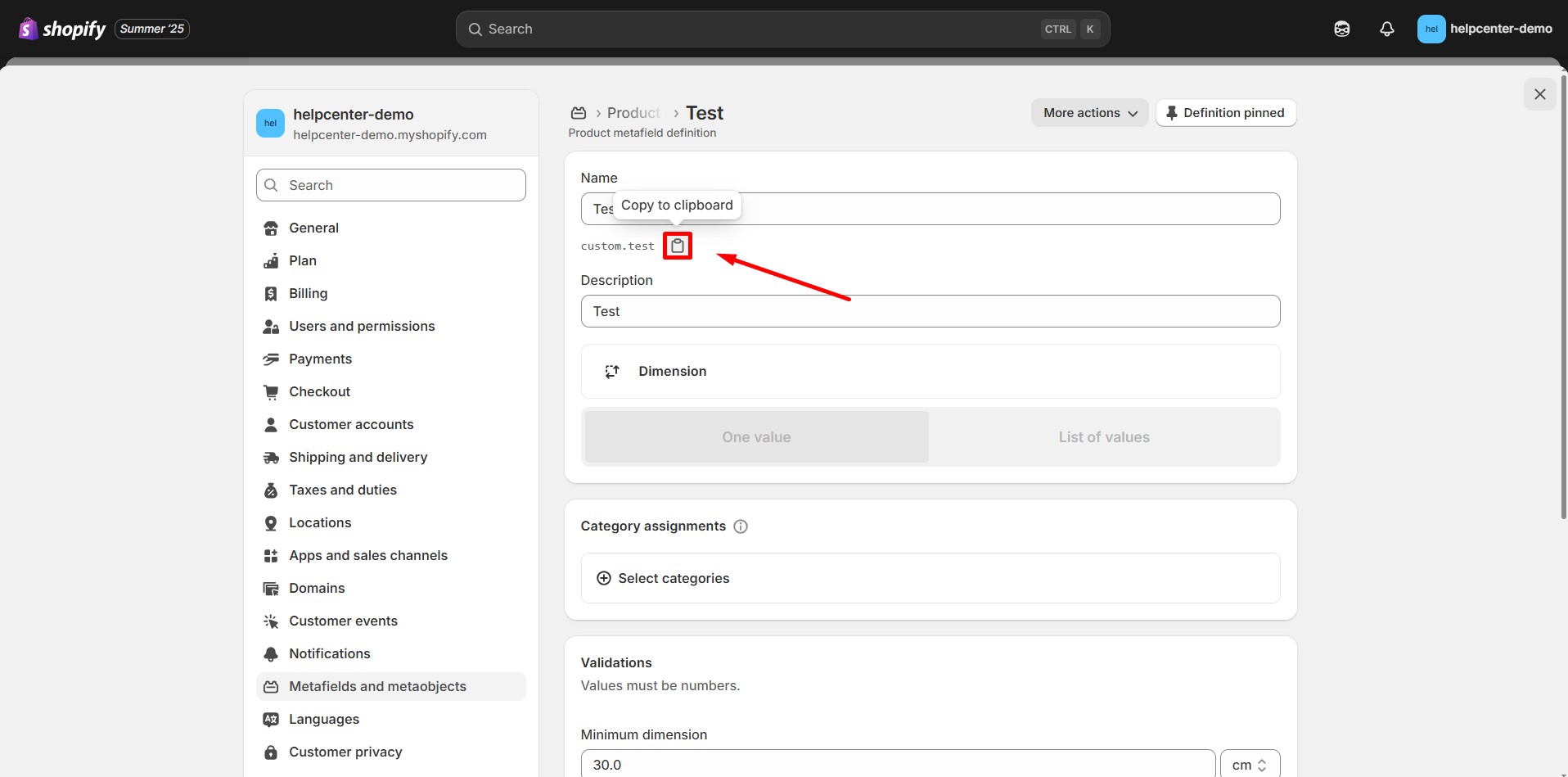Click the Description field containing Test
Image resolution: width=1568 pixels, height=777 pixels.
930,311
